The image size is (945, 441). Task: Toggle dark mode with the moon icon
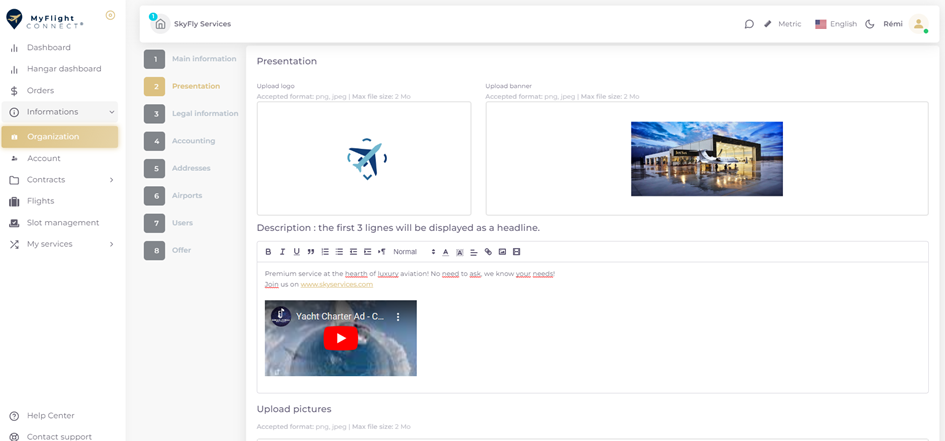click(870, 24)
